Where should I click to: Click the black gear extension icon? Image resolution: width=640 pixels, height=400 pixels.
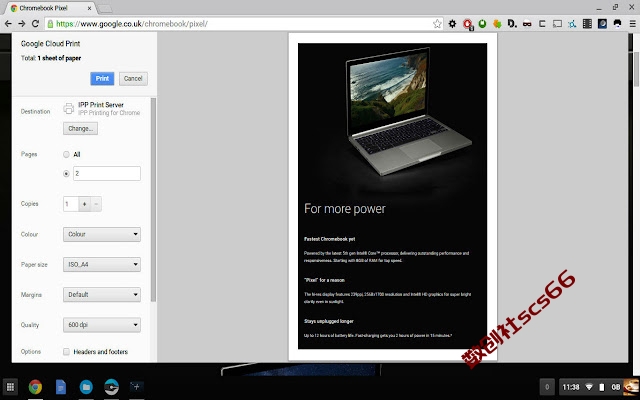click(x=452, y=24)
